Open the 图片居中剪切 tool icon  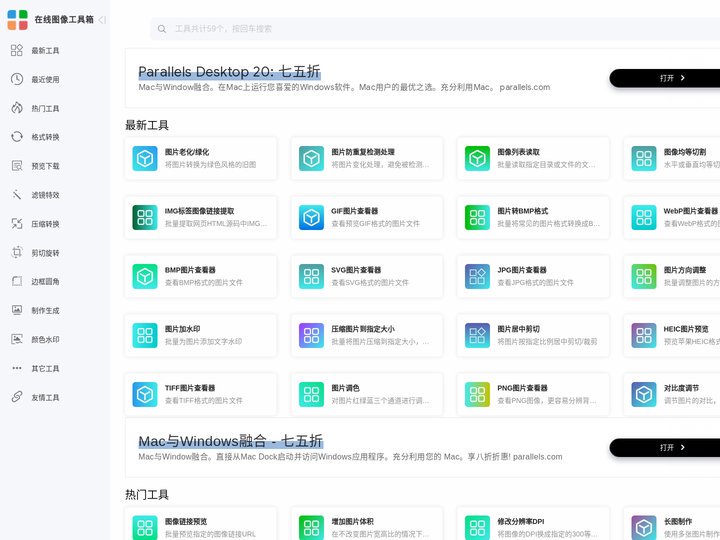(x=478, y=335)
